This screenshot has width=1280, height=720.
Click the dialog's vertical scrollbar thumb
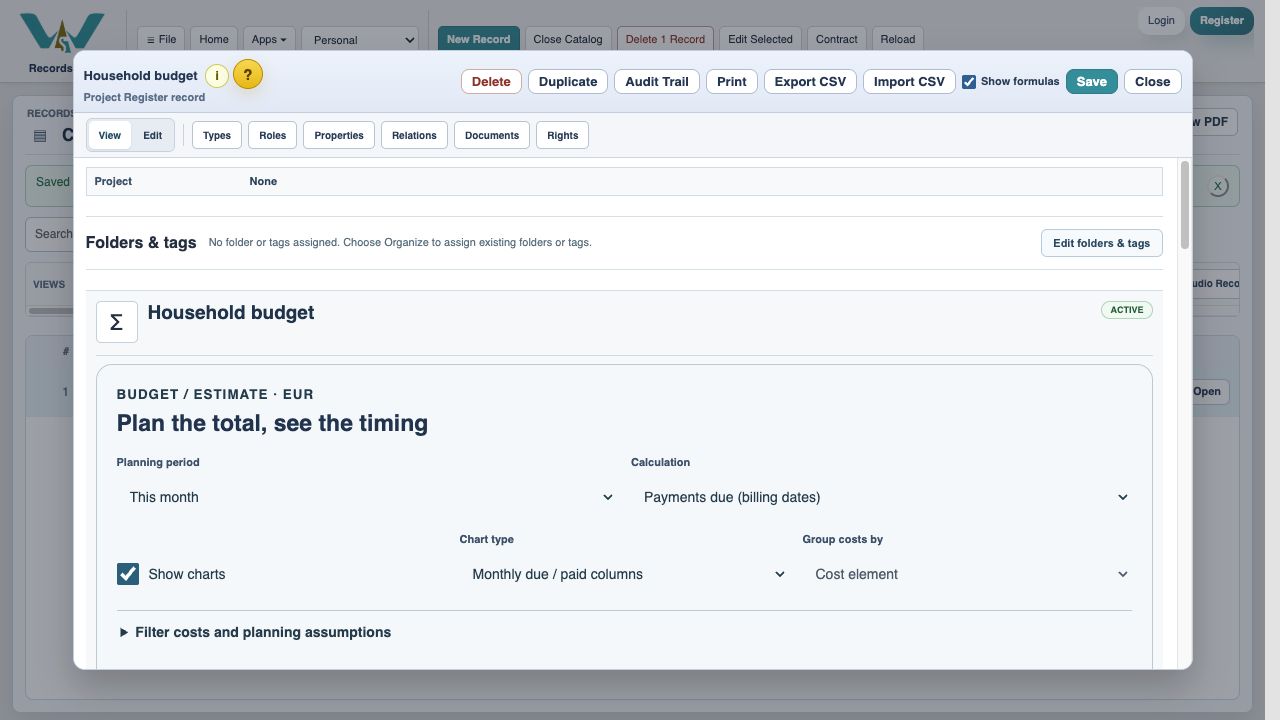pos(1186,204)
